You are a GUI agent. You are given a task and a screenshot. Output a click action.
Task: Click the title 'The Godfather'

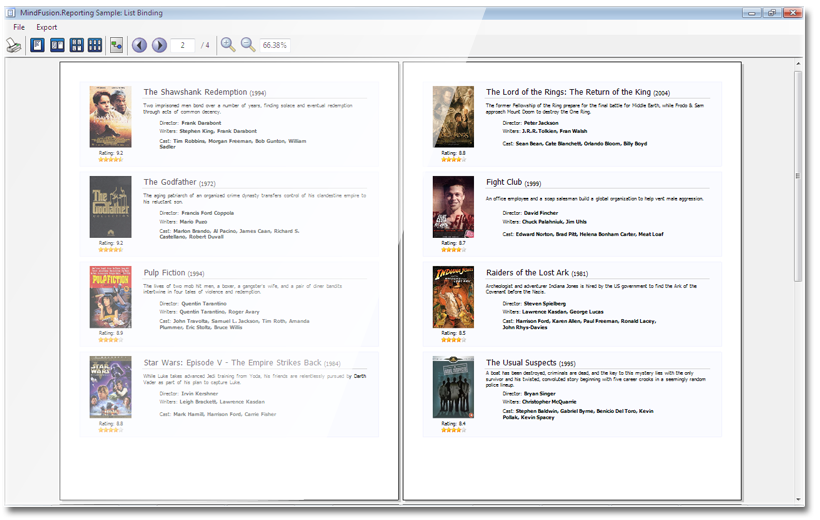[170, 182]
